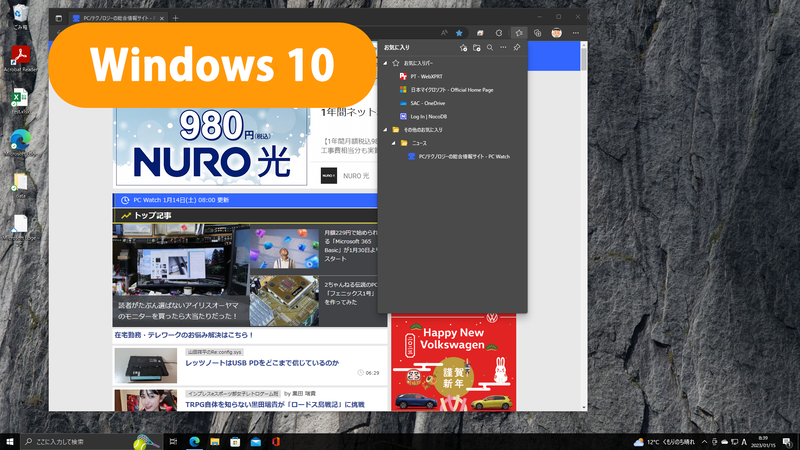800x450 pixels.
Task: Select Microsoft Edge desktop shortcut
Action: tap(20, 143)
